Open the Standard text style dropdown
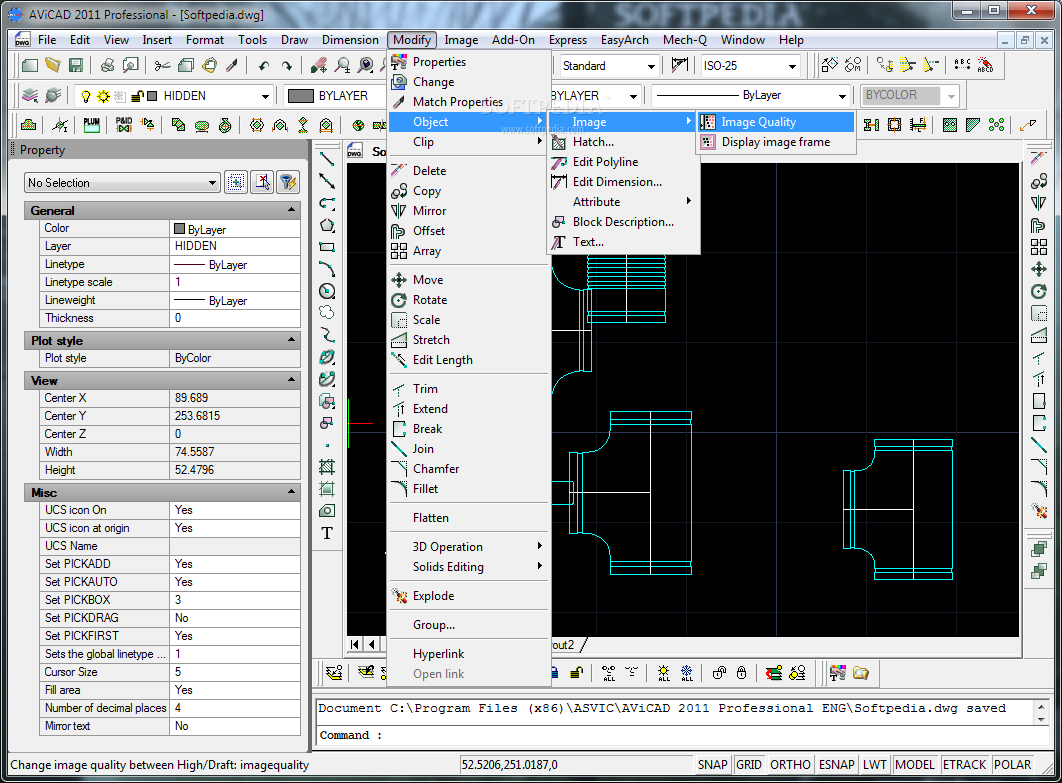Viewport: 1062px width, 783px height. 650,66
